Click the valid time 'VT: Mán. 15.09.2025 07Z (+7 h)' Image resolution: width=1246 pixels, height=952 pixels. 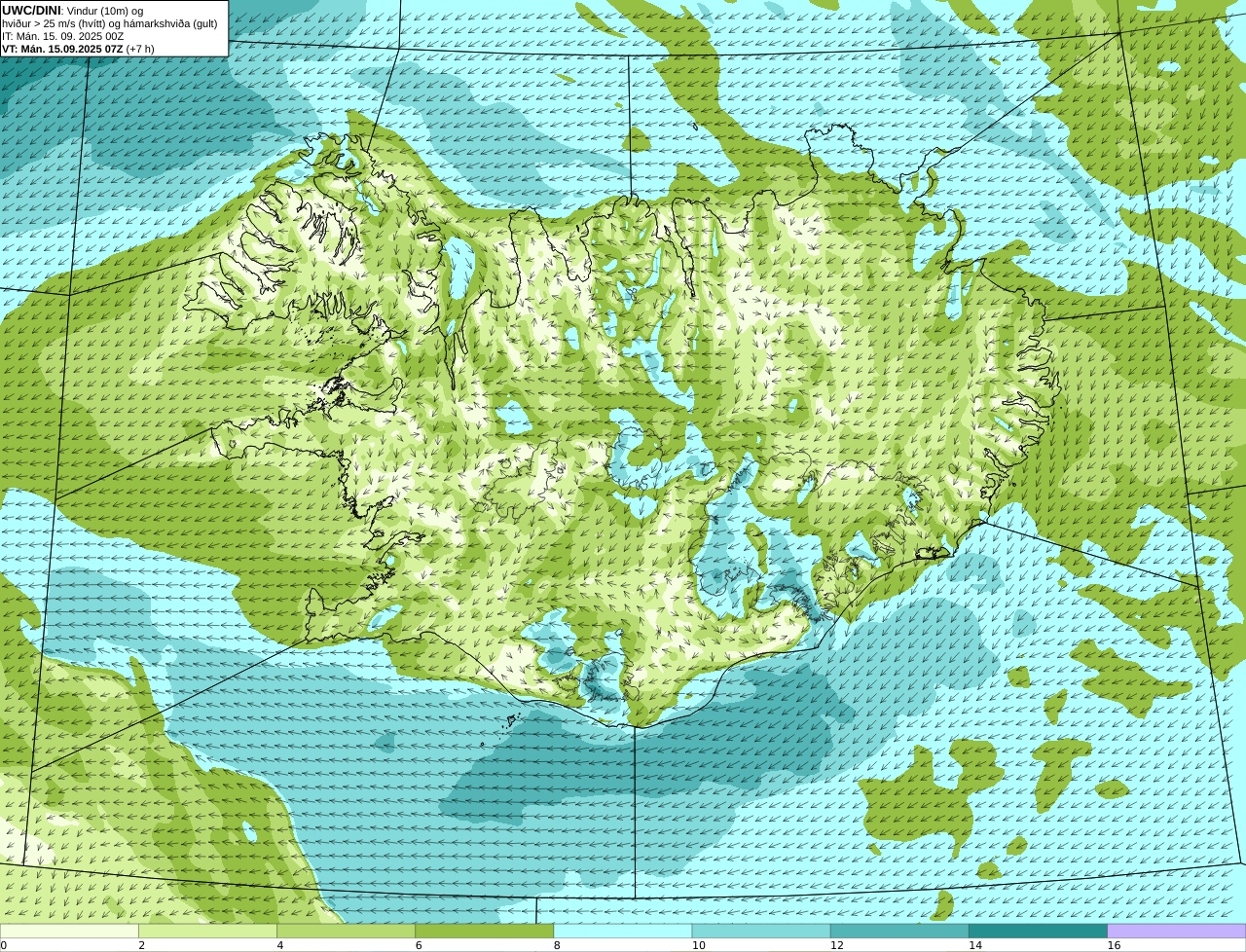78,49
